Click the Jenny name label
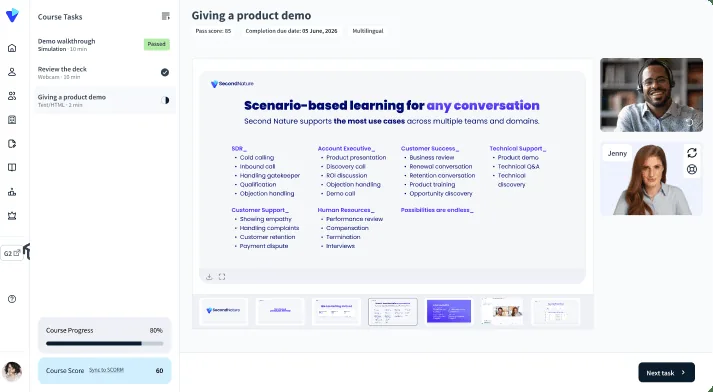Viewport: 713px width, 392px height. (617, 153)
